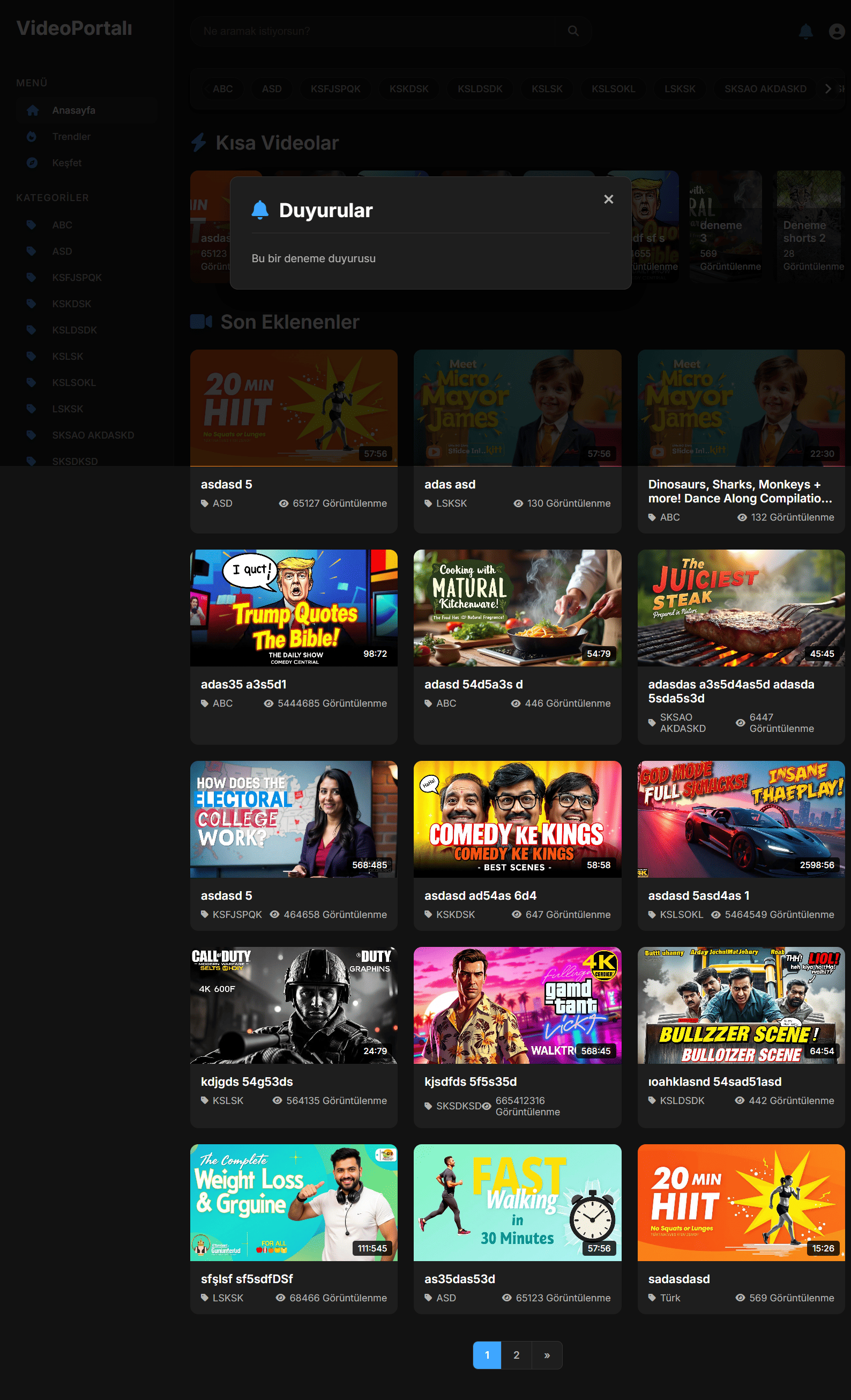Open the Cooking with Matural Kitchenware thumbnail
The width and height of the screenshot is (851, 1400).
(517, 608)
